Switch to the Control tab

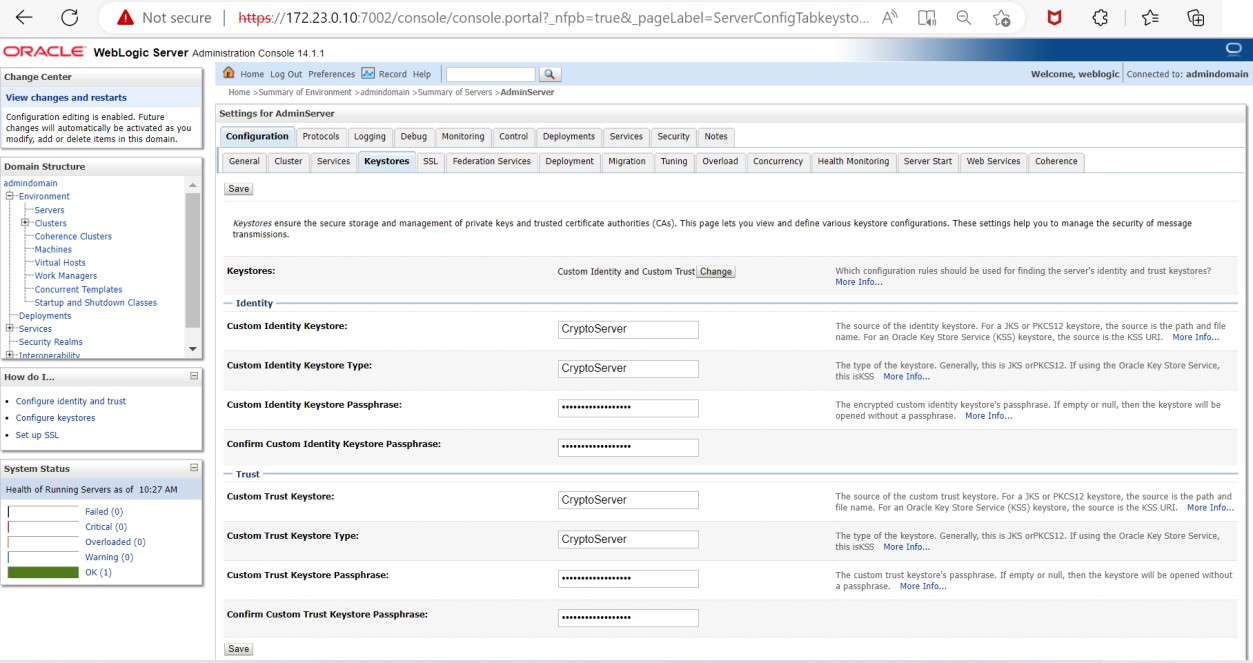click(x=513, y=137)
